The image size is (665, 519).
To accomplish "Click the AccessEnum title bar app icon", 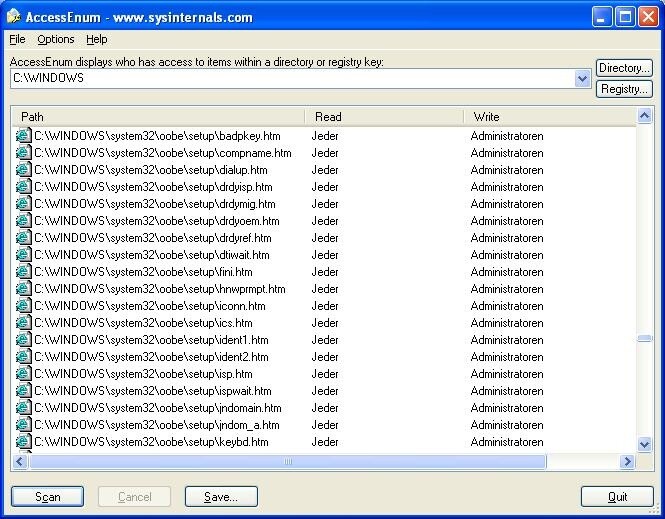I will [x=14, y=17].
